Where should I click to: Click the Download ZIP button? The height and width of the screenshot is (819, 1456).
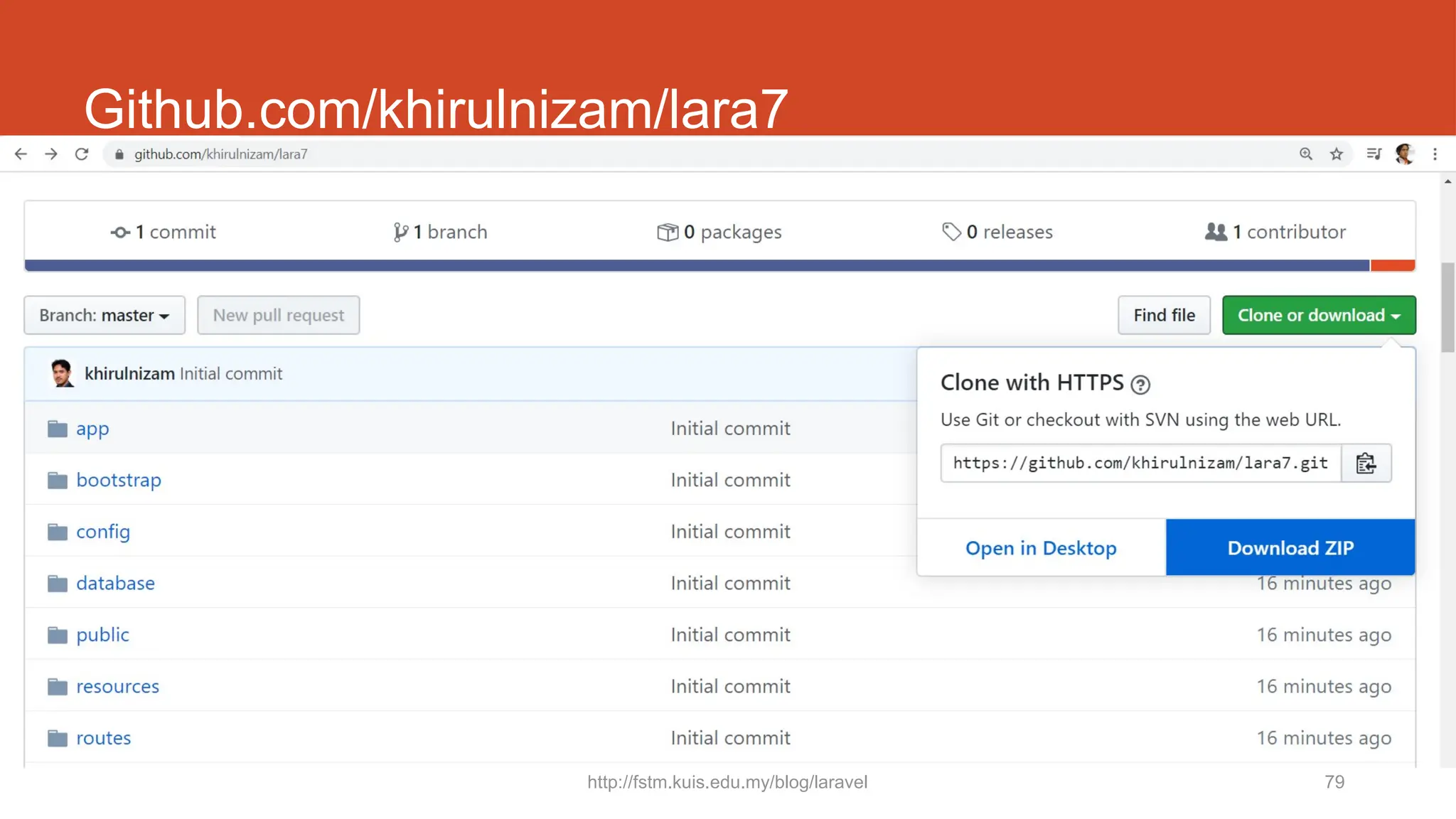pyautogui.click(x=1290, y=547)
